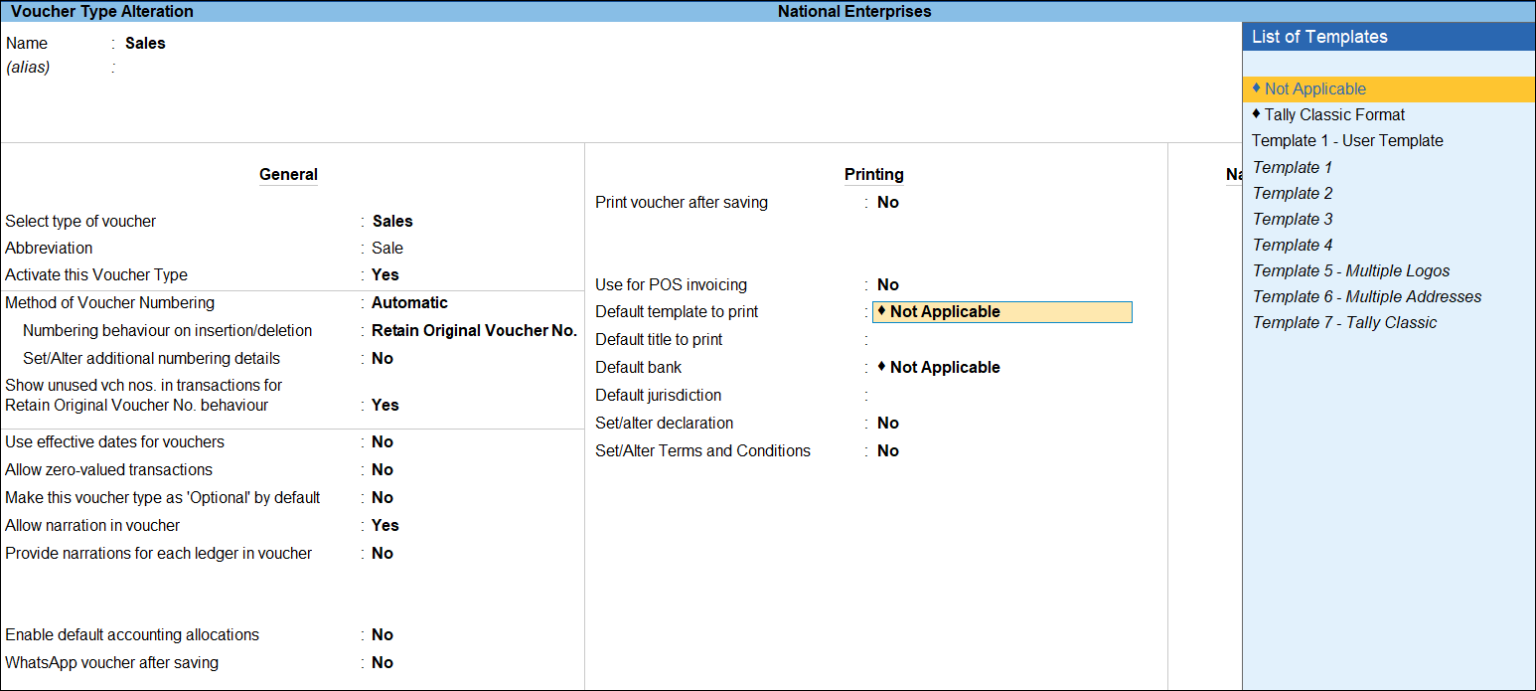Click the General section heading
1536x691 pixels.
pyautogui.click(x=288, y=175)
